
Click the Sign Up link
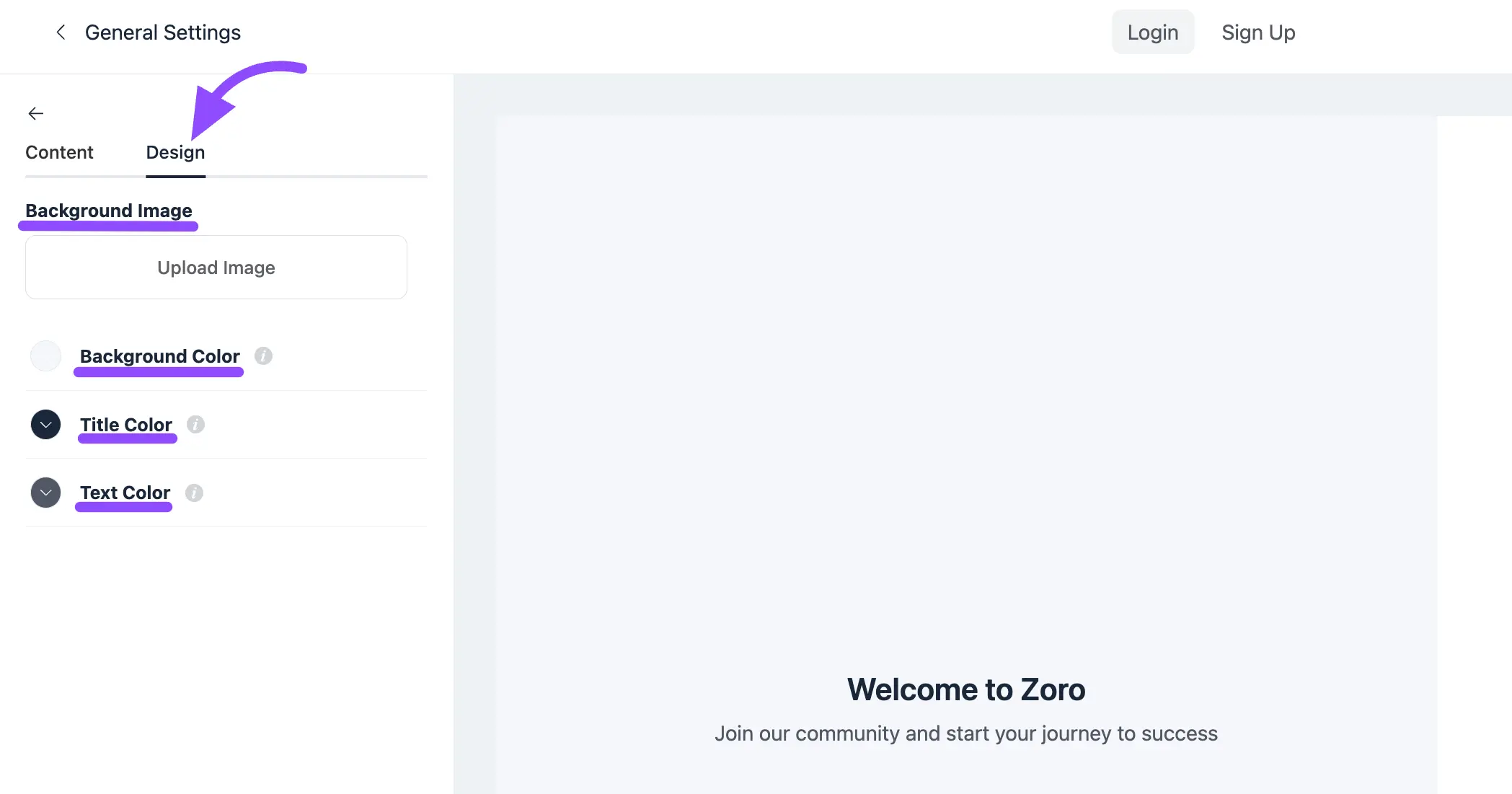click(1258, 32)
